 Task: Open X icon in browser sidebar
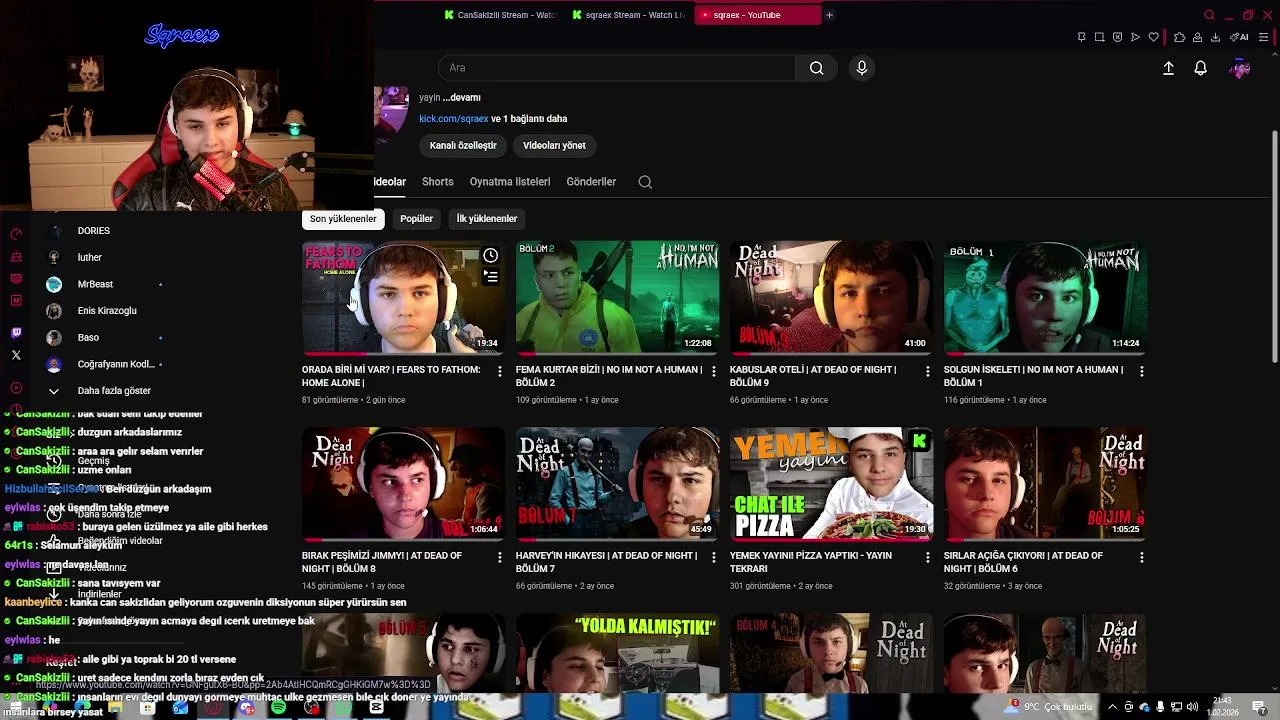pos(16,355)
